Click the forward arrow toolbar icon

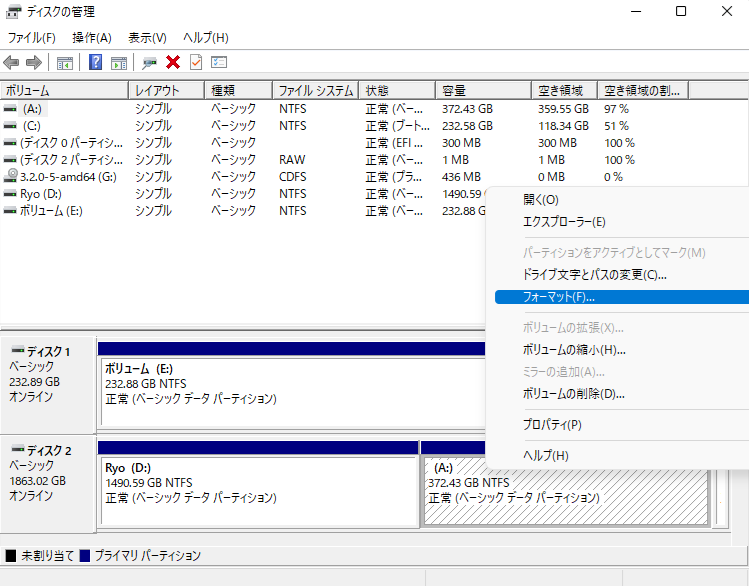coord(34,63)
